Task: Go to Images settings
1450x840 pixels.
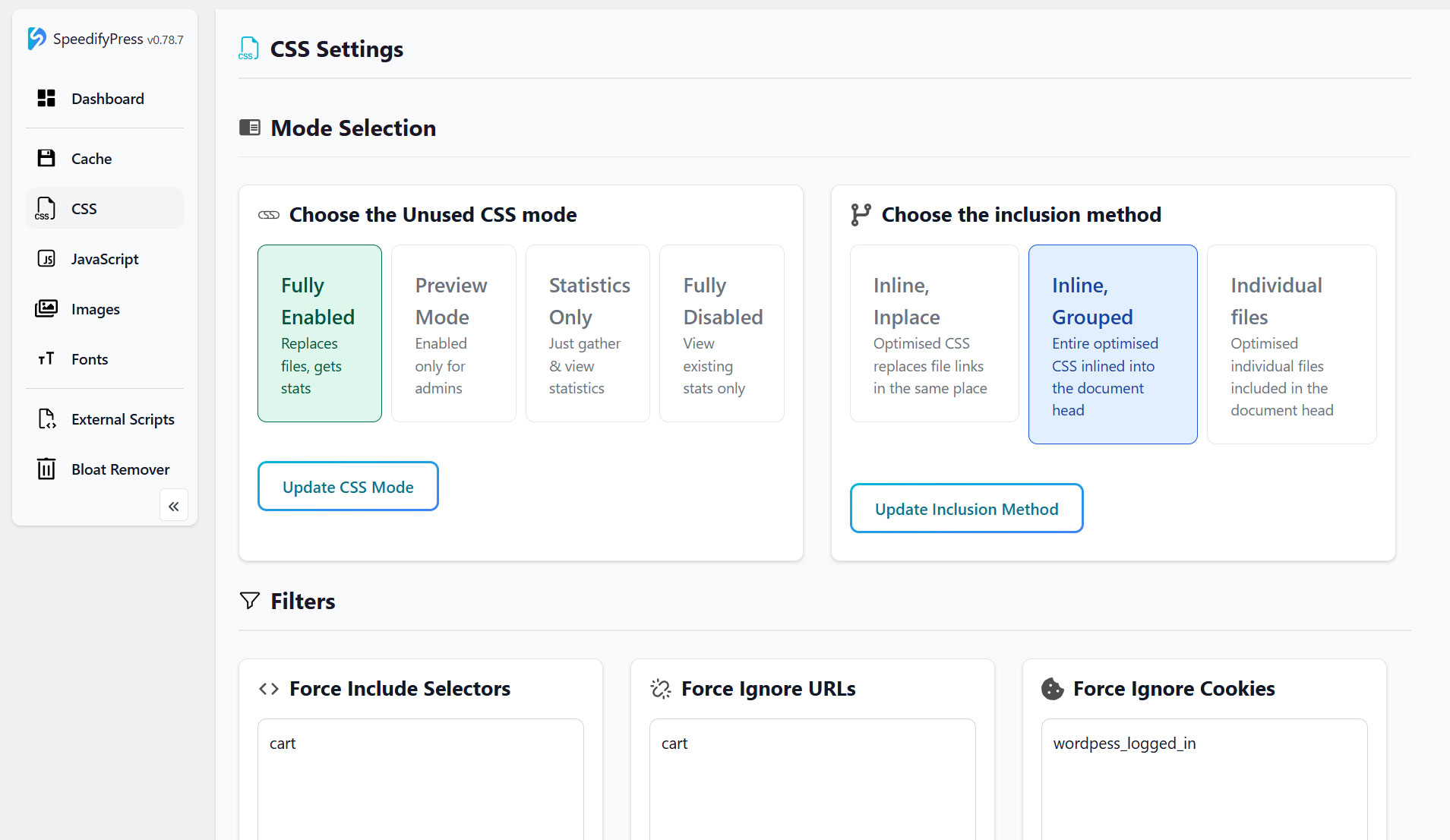Action: click(105, 309)
